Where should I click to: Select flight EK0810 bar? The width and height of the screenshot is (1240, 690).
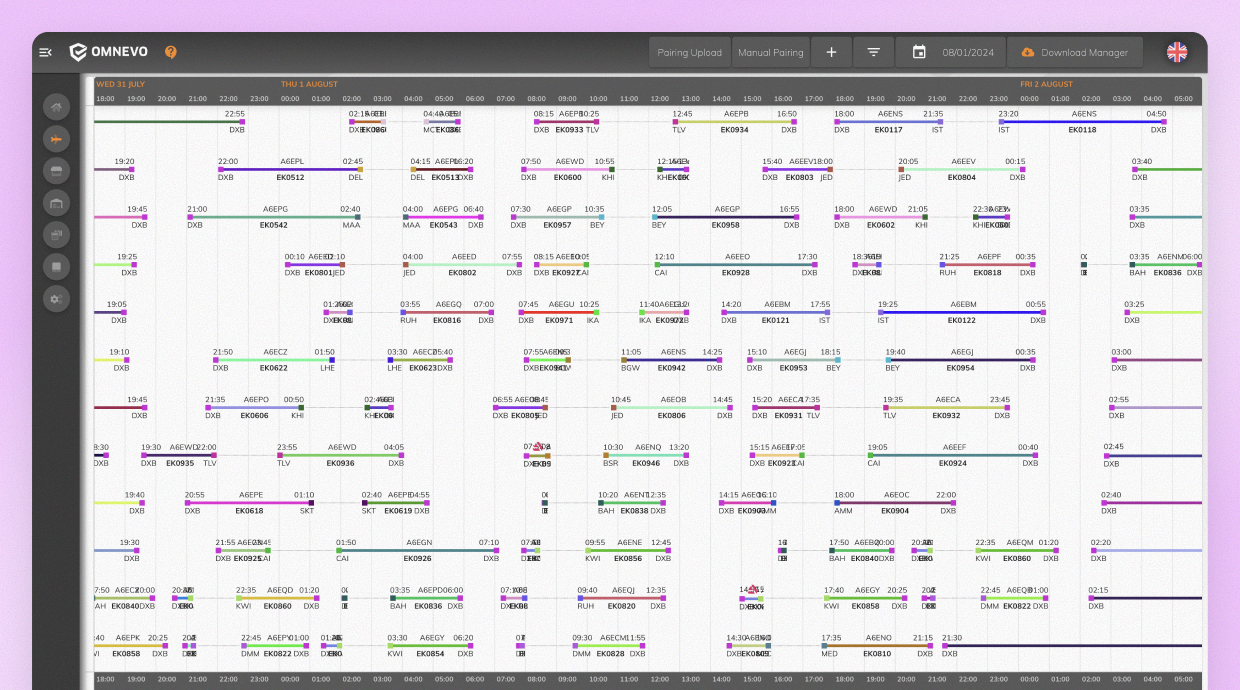coord(876,645)
